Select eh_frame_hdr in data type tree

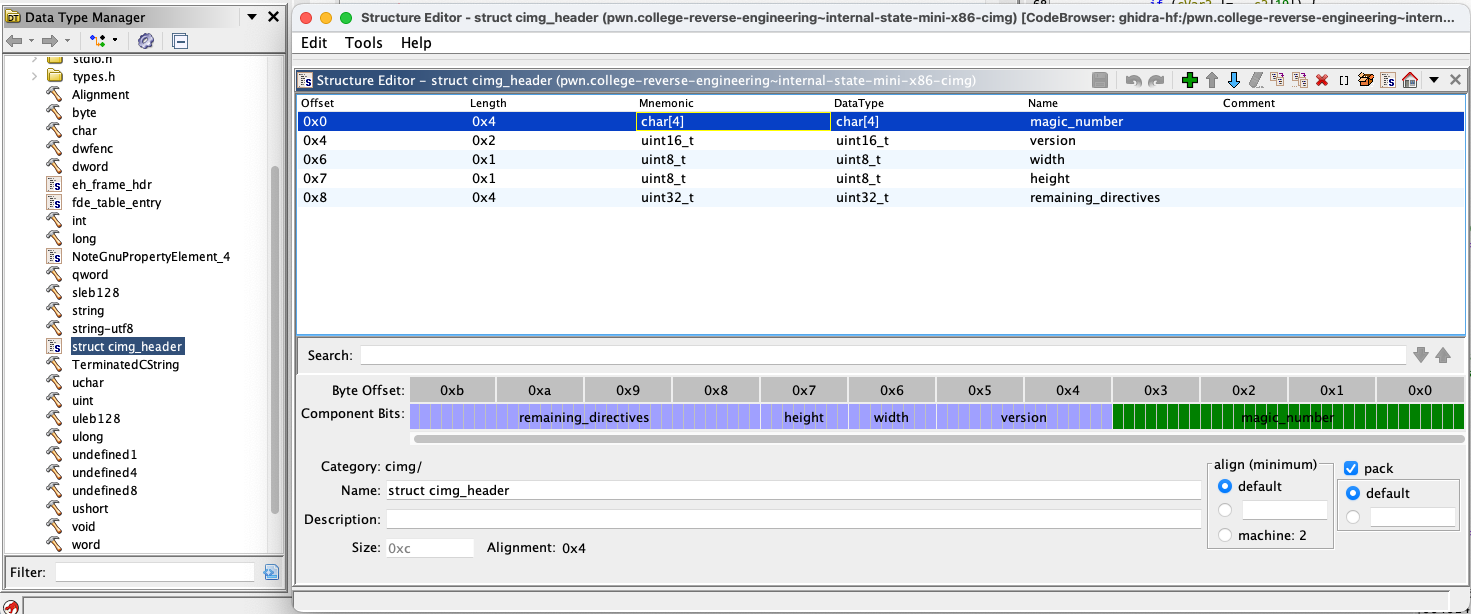[112, 184]
